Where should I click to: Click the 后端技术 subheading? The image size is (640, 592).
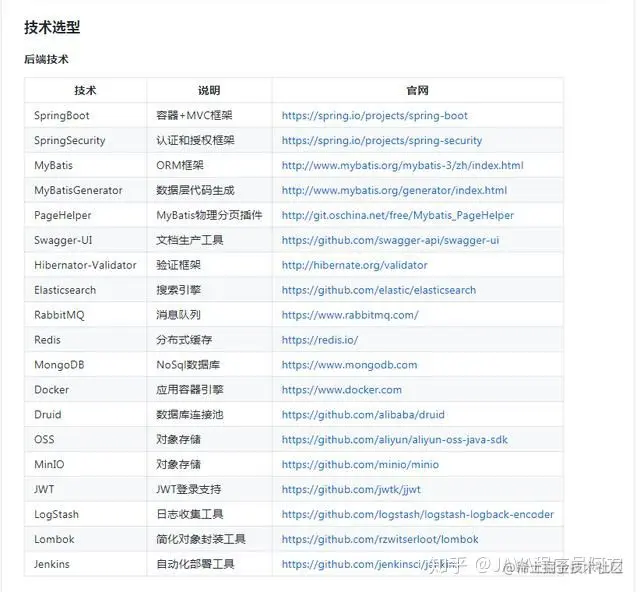pyautogui.click(x=46, y=59)
